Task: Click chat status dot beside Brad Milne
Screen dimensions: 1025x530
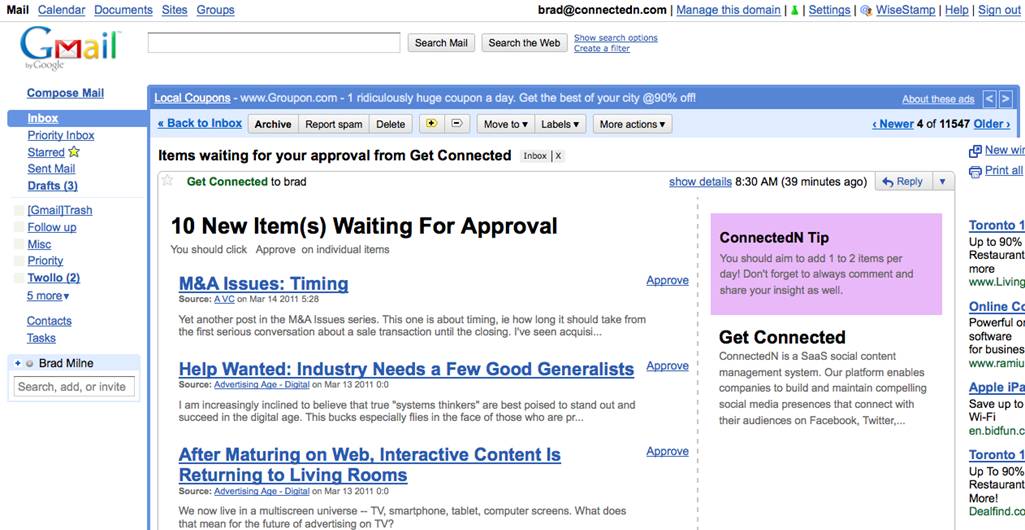Action: (x=29, y=363)
